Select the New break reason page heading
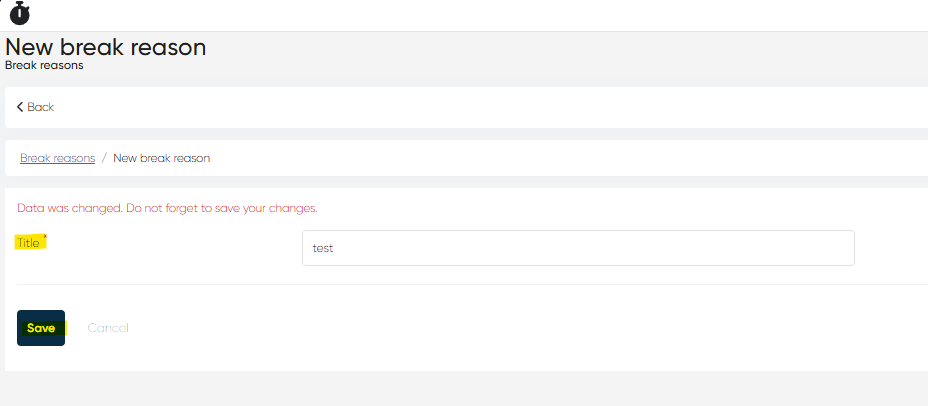The image size is (928, 406). click(106, 47)
